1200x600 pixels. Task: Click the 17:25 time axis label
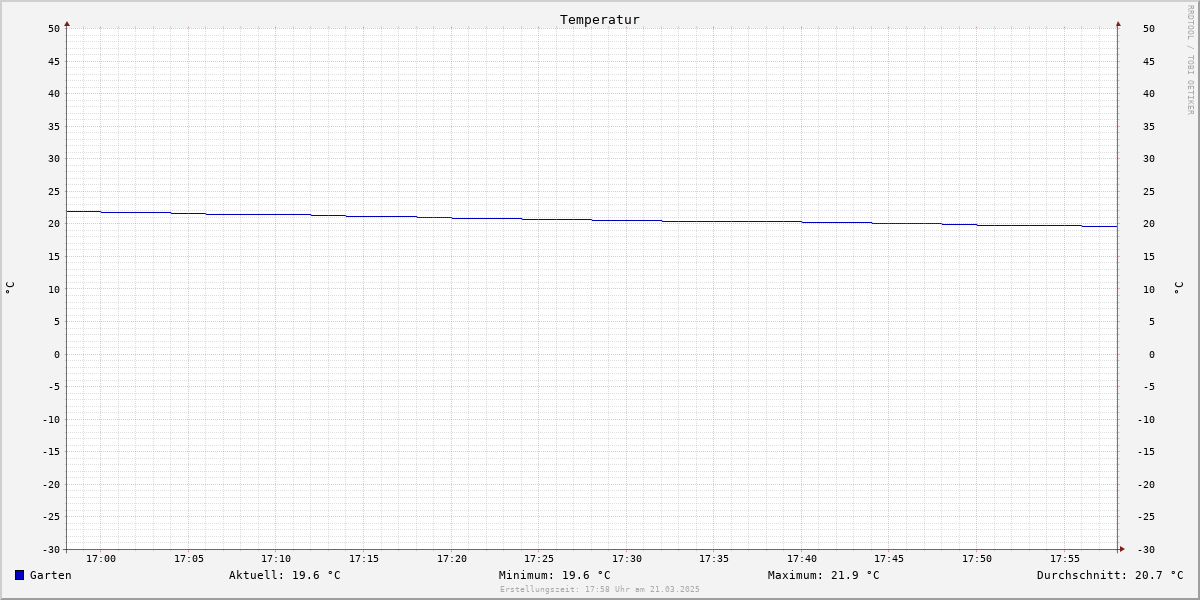[539, 558]
